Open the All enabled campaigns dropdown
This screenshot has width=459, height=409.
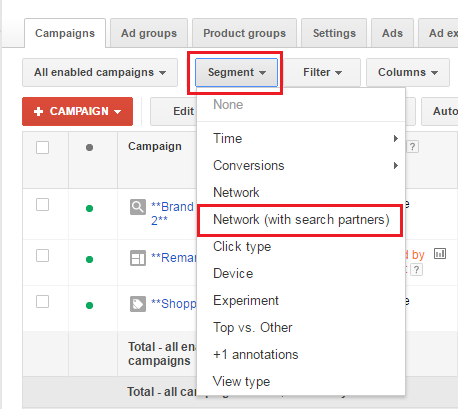pos(100,72)
